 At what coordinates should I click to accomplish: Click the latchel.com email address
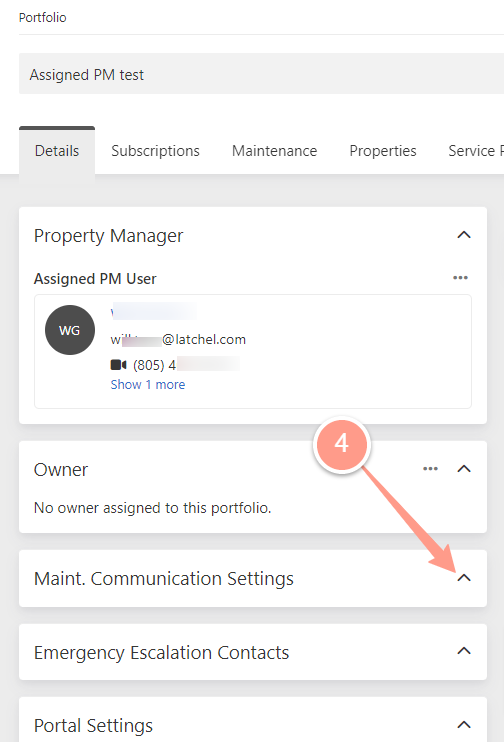point(178,339)
